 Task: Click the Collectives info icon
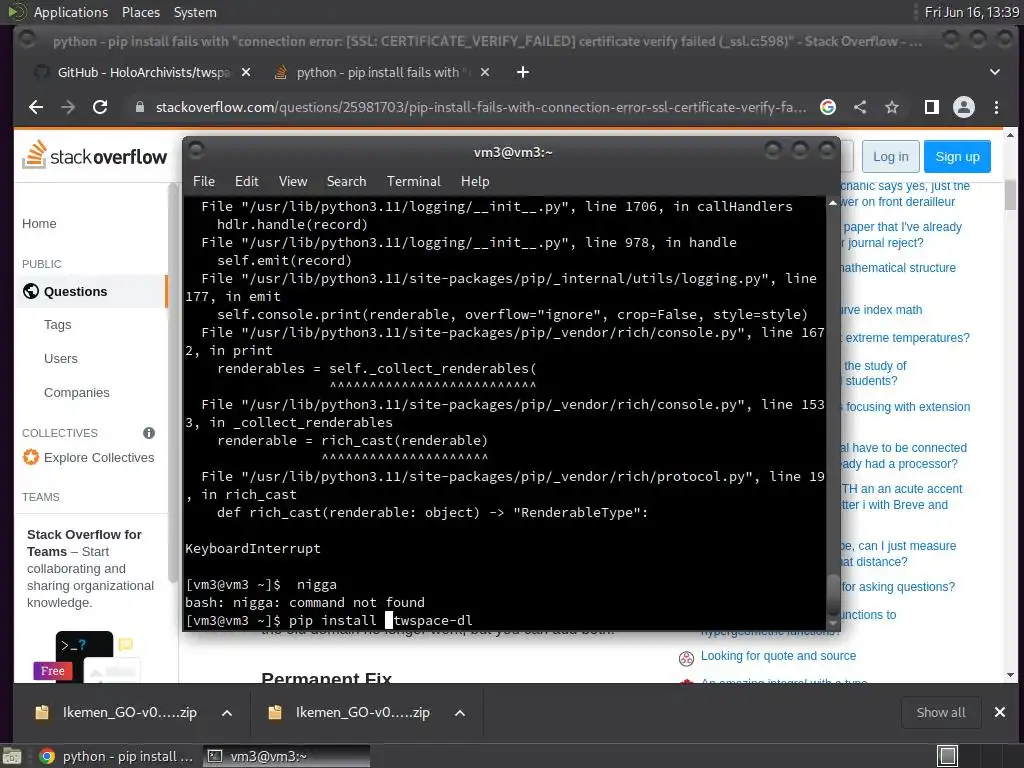pyautogui.click(x=149, y=433)
